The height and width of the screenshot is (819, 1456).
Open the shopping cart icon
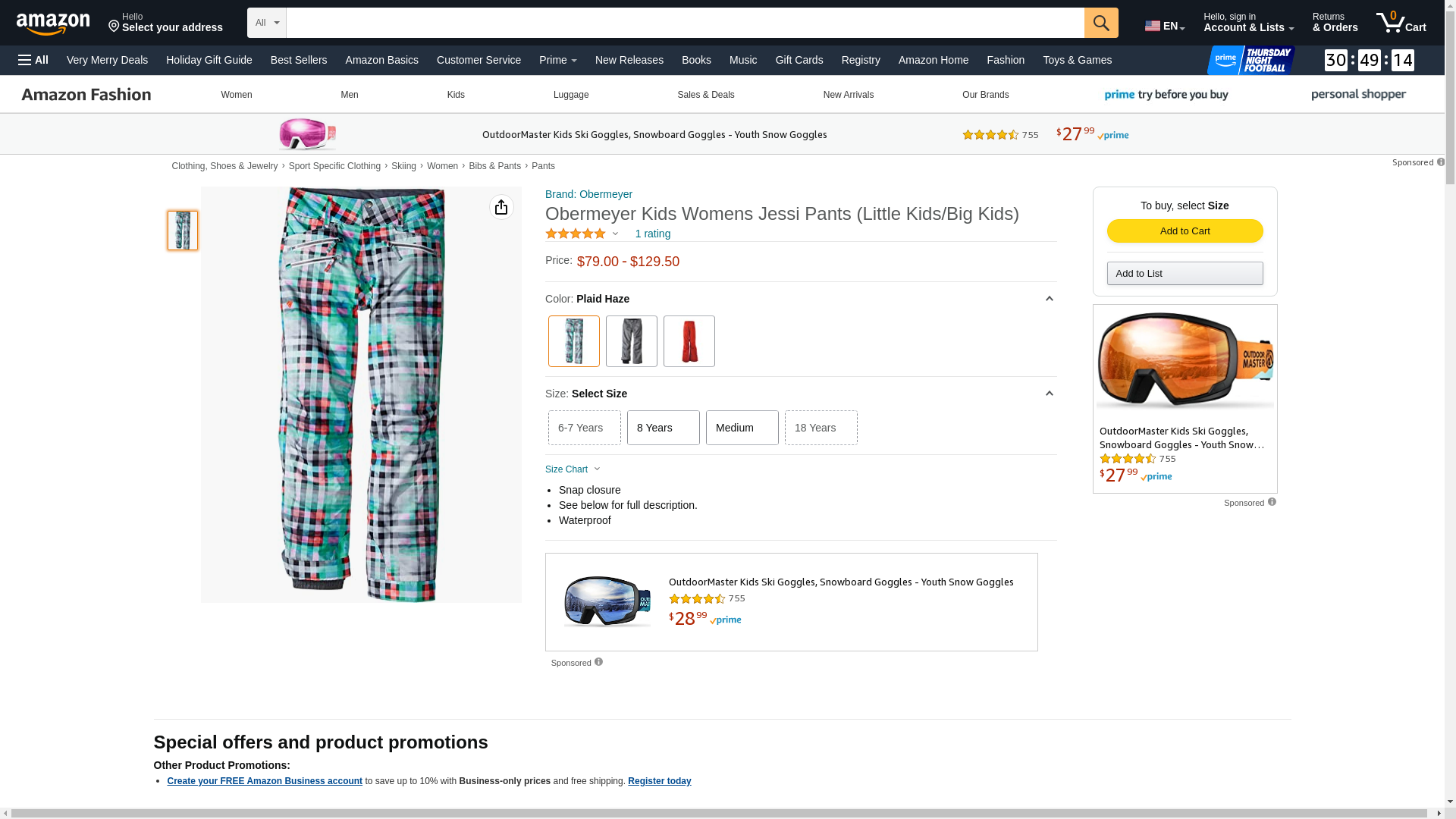(x=1400, y=23)
